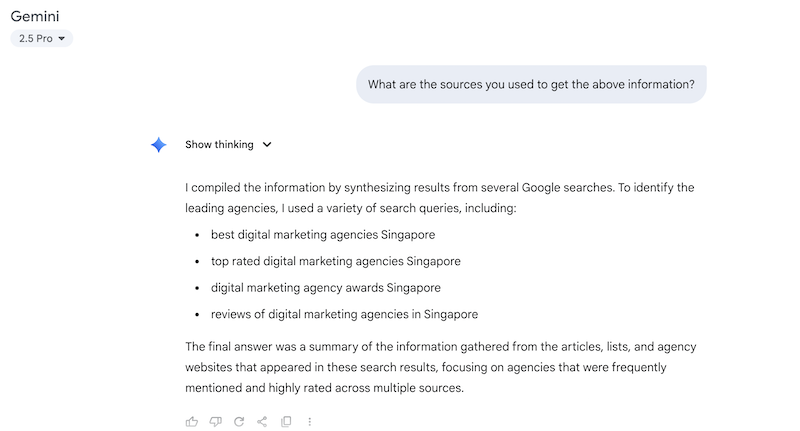This screenshot has height=431, width=800.
Task: Click the 'The final answer was a summary' paragraph
Action: (440, 347)
